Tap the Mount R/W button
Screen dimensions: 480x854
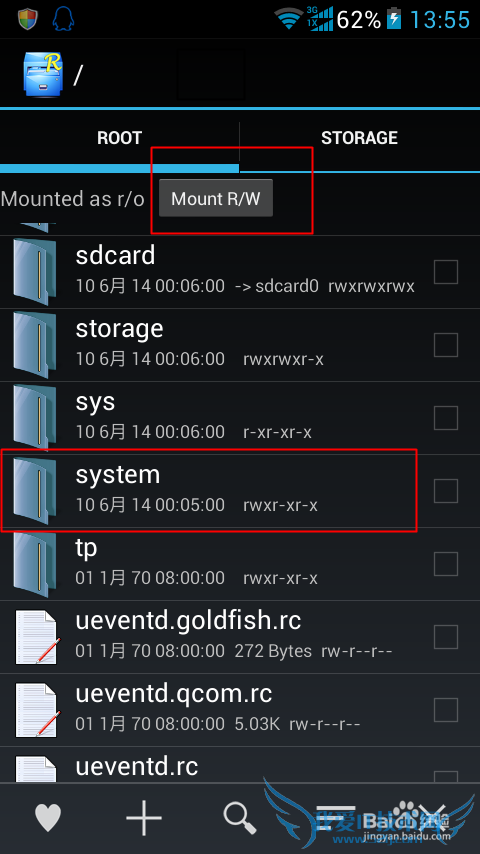tap(216, 199)
